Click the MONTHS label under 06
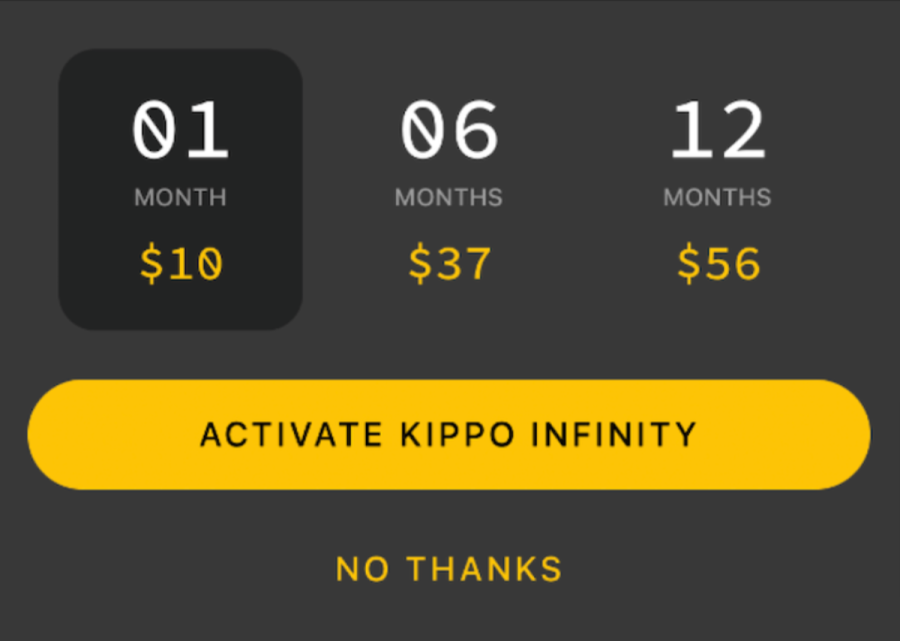Viewport: 900px width, 641px height. pos(449,197)
